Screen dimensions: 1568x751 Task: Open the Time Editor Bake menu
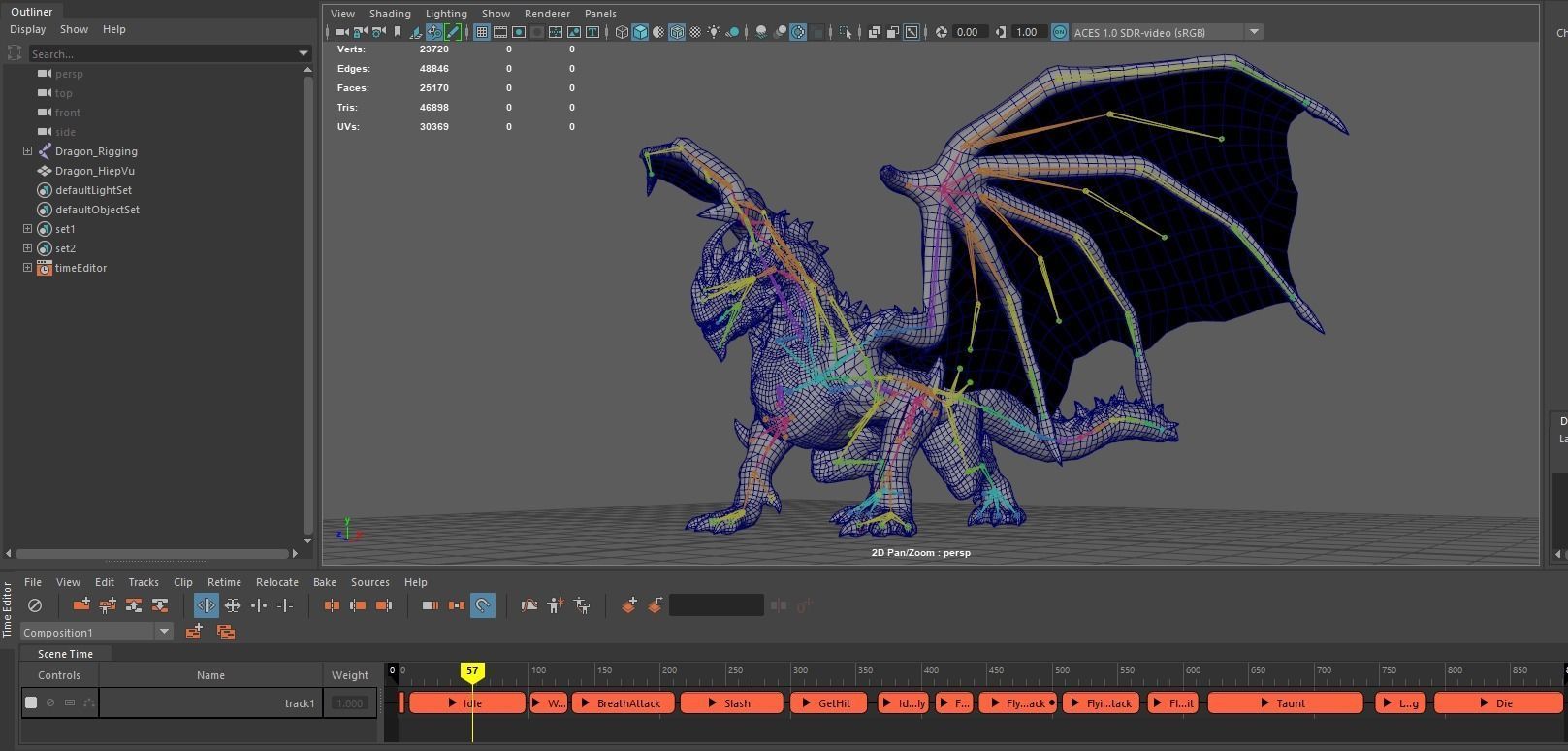[325, 582]
